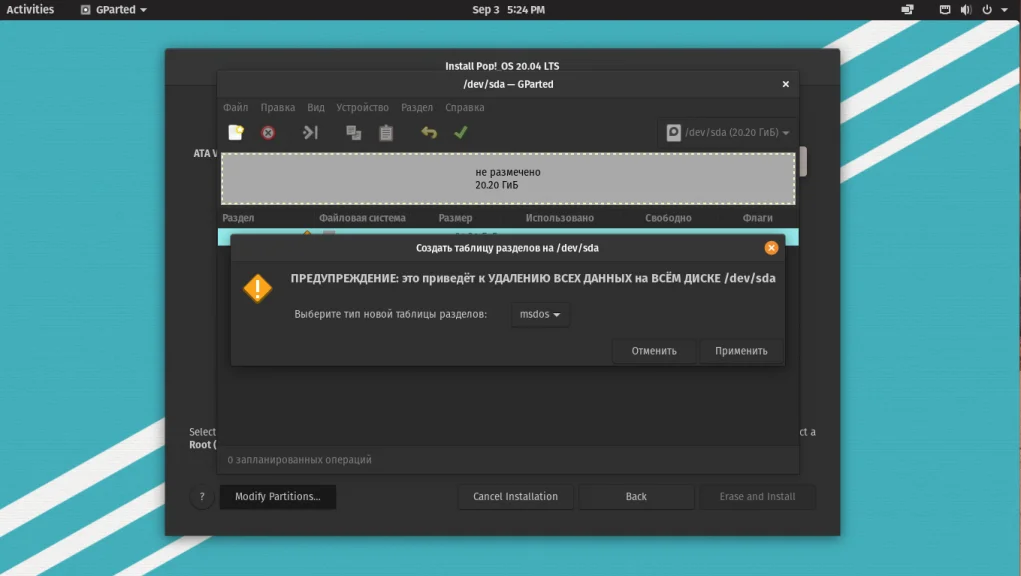The height and width of the screenshot is (576, 1021).
Task: Click the Sep 3 5:24 PM clock
Action: click(509, 10)
